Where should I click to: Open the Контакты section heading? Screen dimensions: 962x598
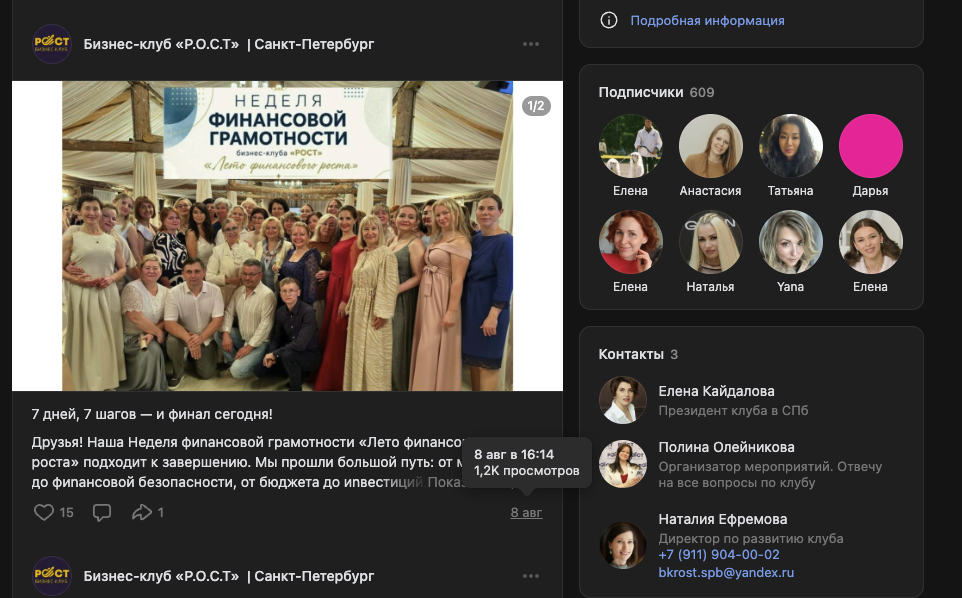tap(631, 354)
